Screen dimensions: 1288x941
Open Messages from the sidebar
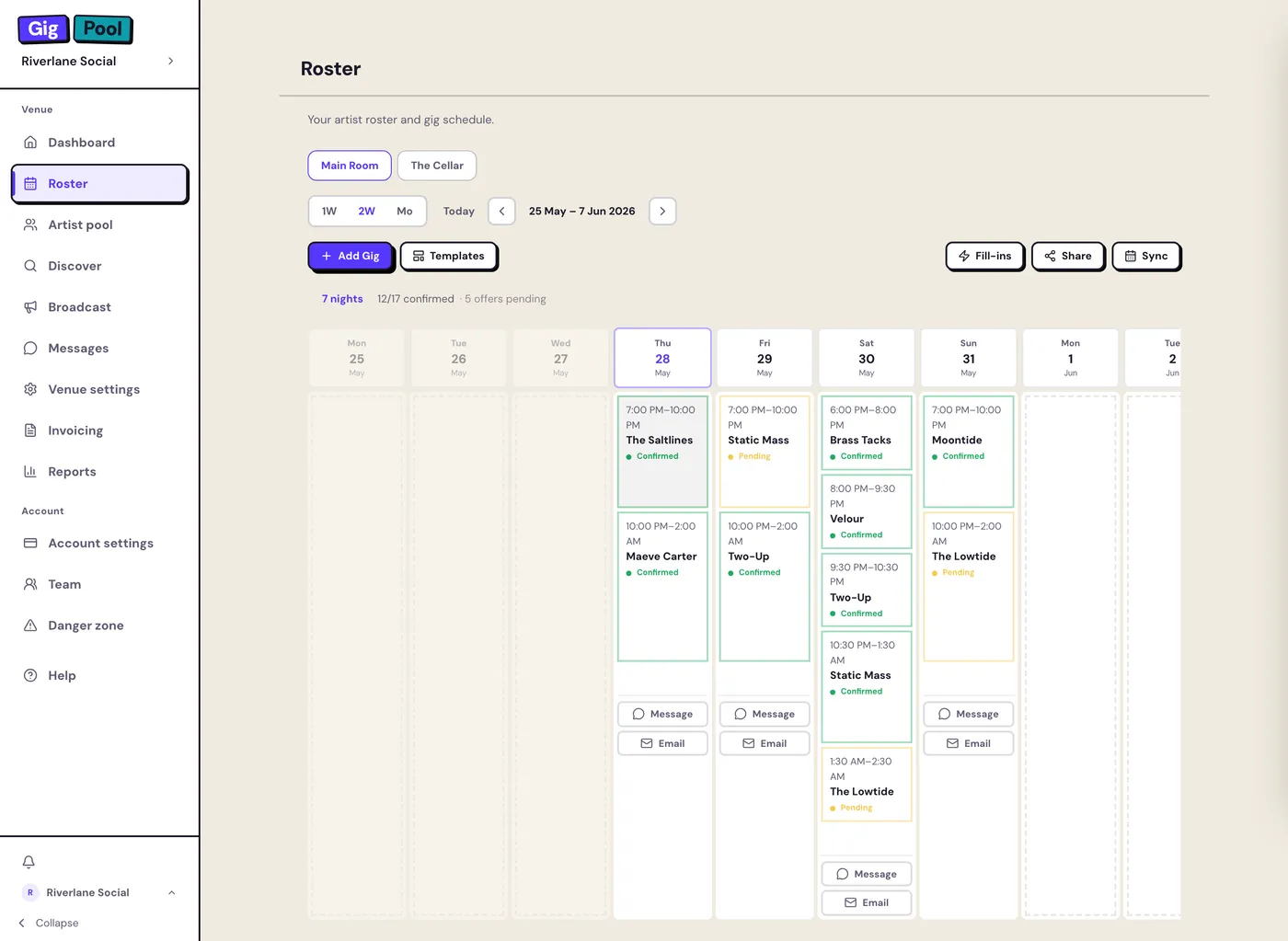tap(99, 348)
